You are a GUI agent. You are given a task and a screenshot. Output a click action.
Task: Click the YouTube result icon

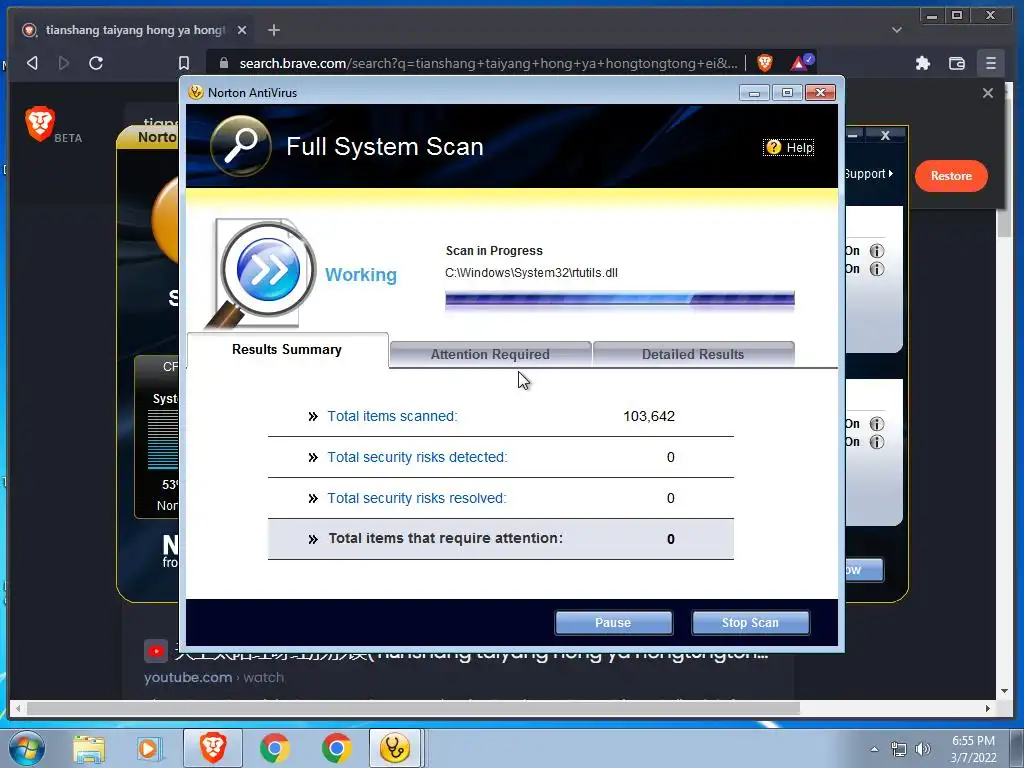pos(155,651)
